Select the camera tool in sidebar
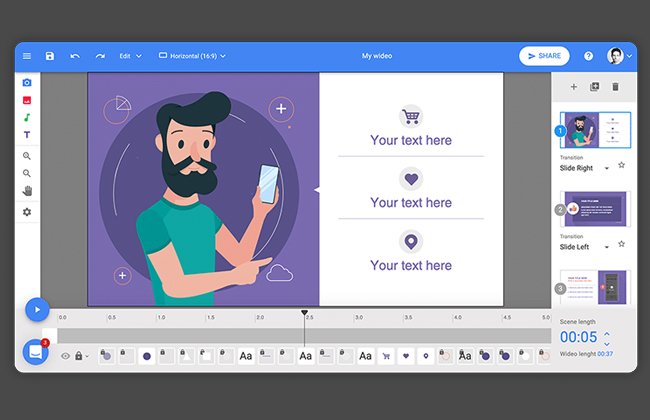 pos(27,83)
